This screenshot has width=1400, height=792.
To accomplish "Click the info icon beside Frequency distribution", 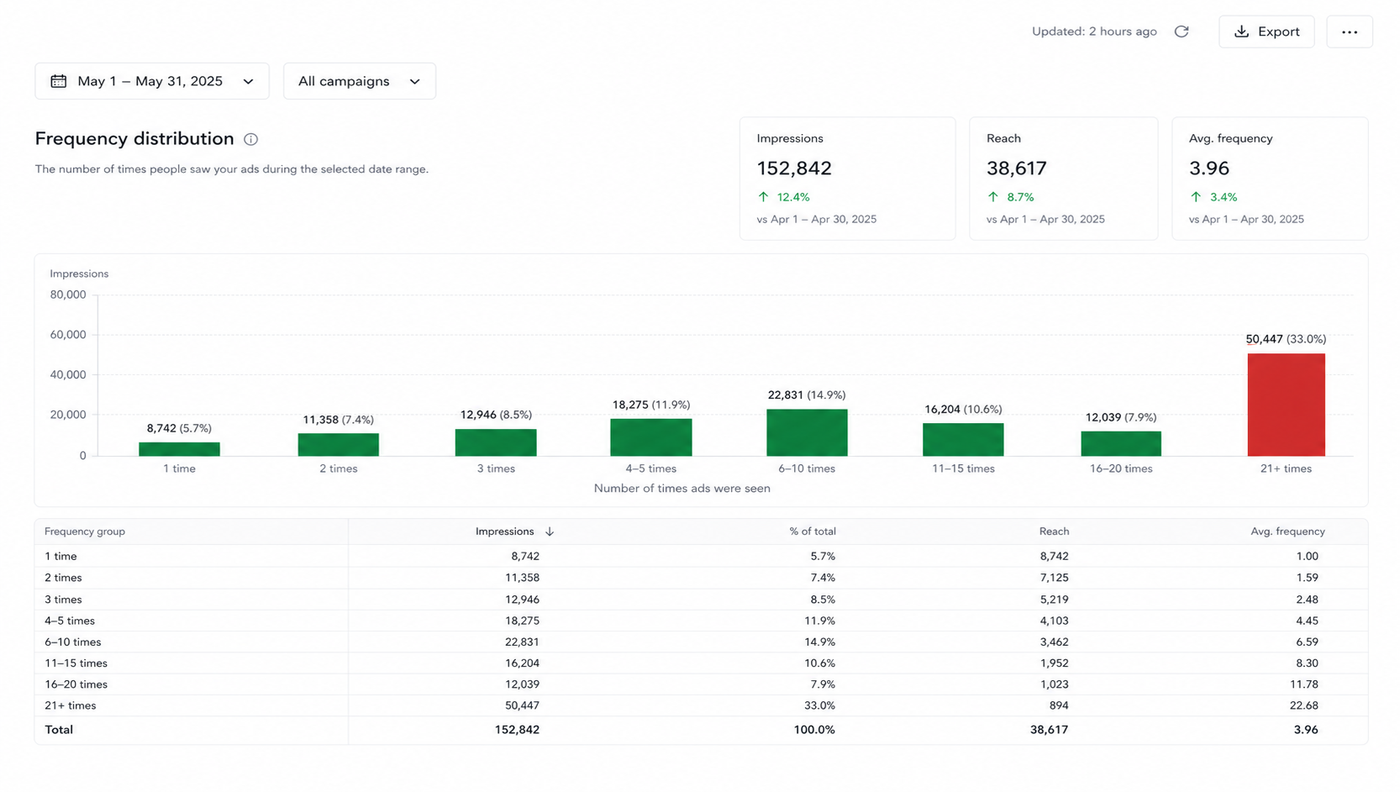I will (x=251, y=139).
